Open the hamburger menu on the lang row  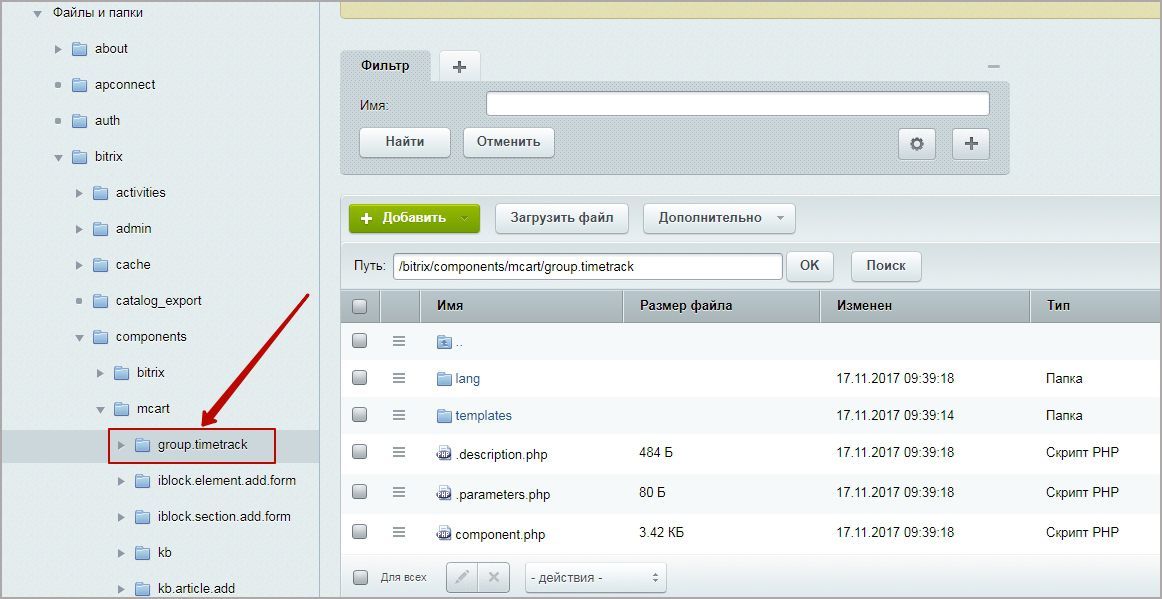point(398,378)
